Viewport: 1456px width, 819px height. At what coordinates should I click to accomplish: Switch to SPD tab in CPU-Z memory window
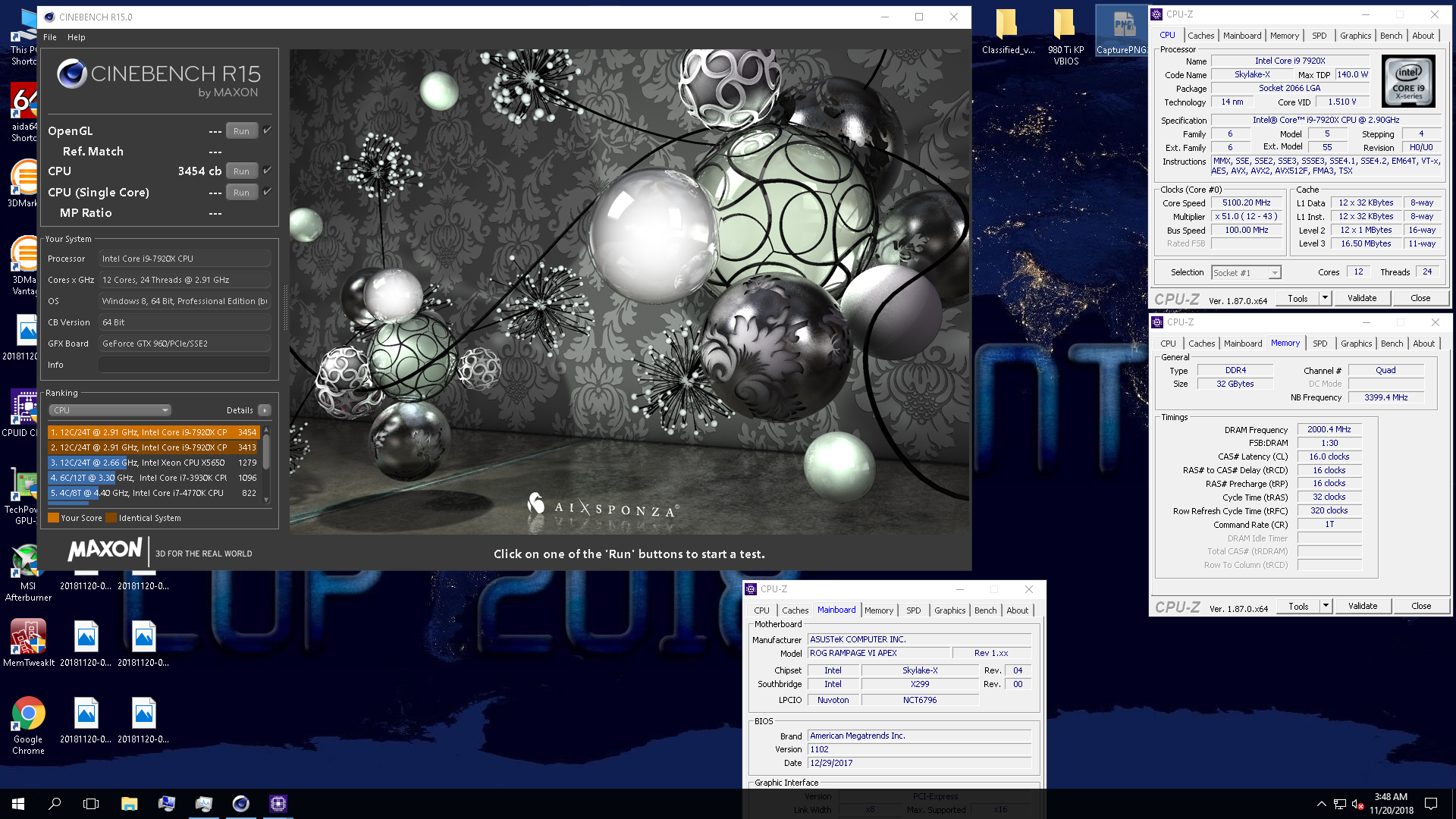[1319, 344]
